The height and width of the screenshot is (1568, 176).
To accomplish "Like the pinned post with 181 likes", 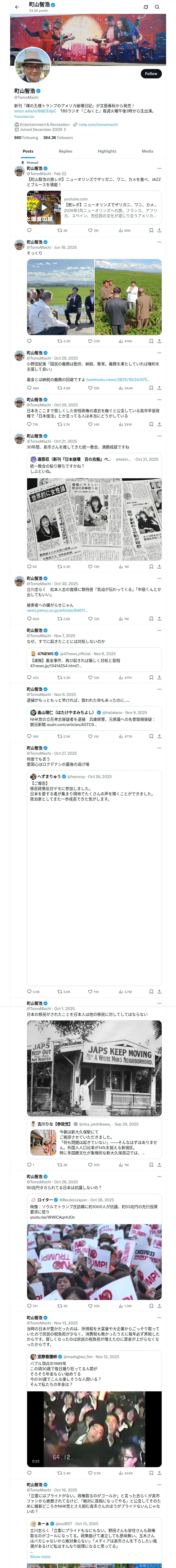I will [x=90, y=231].
